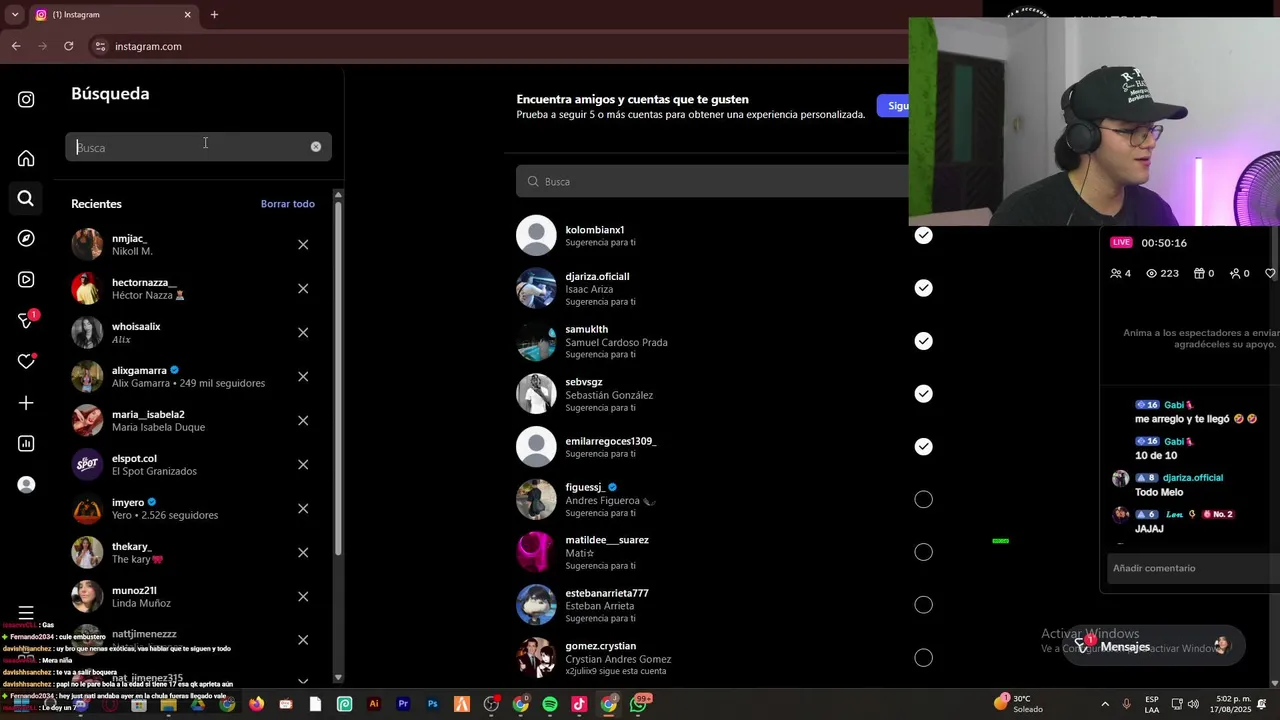Remove munoz21ll from recent searches
1280x720 pixels.
tap(303, 596)
